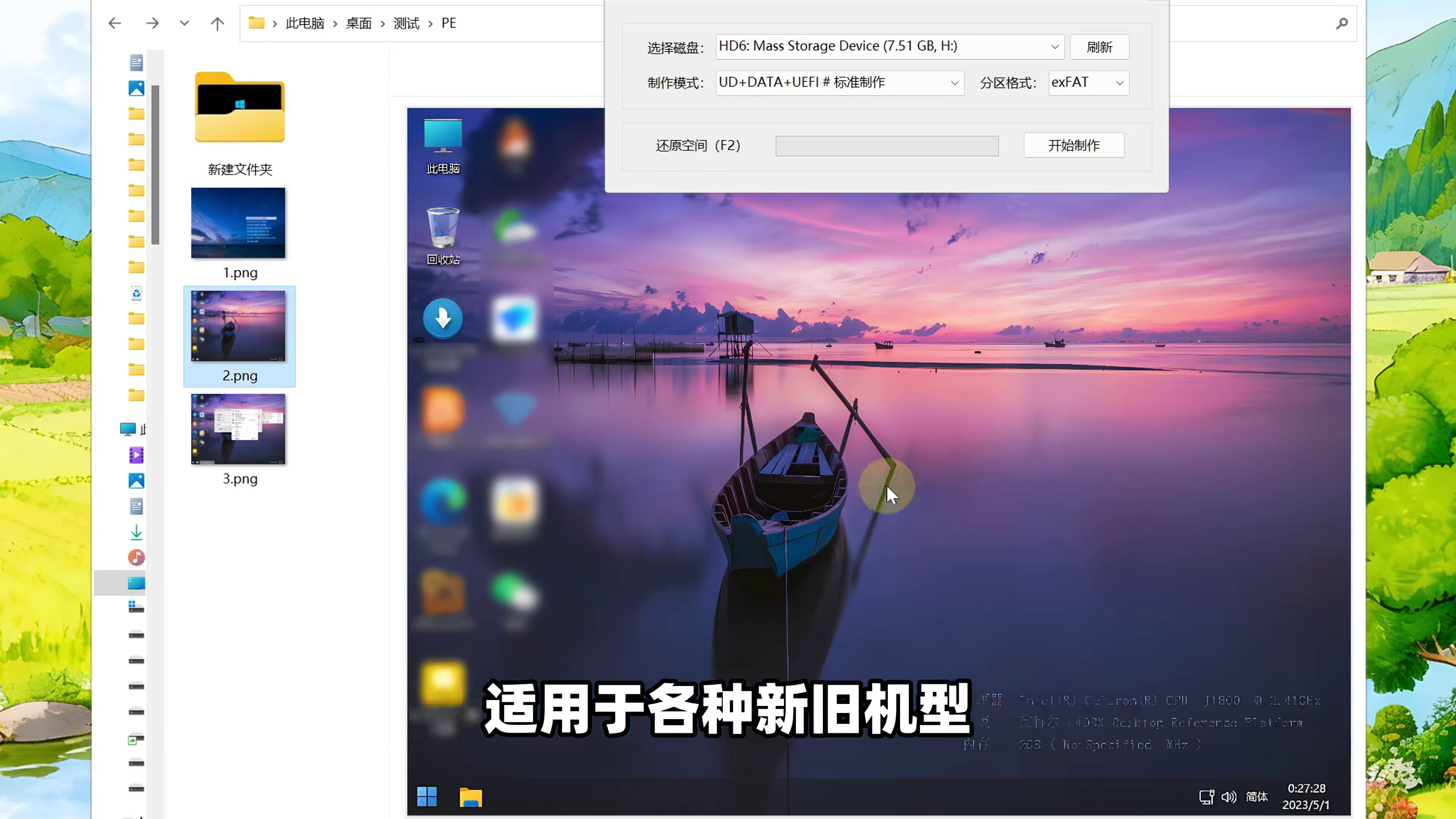
Task: Open the 新建文件夹 folder icon
Action: coord(240,107)
